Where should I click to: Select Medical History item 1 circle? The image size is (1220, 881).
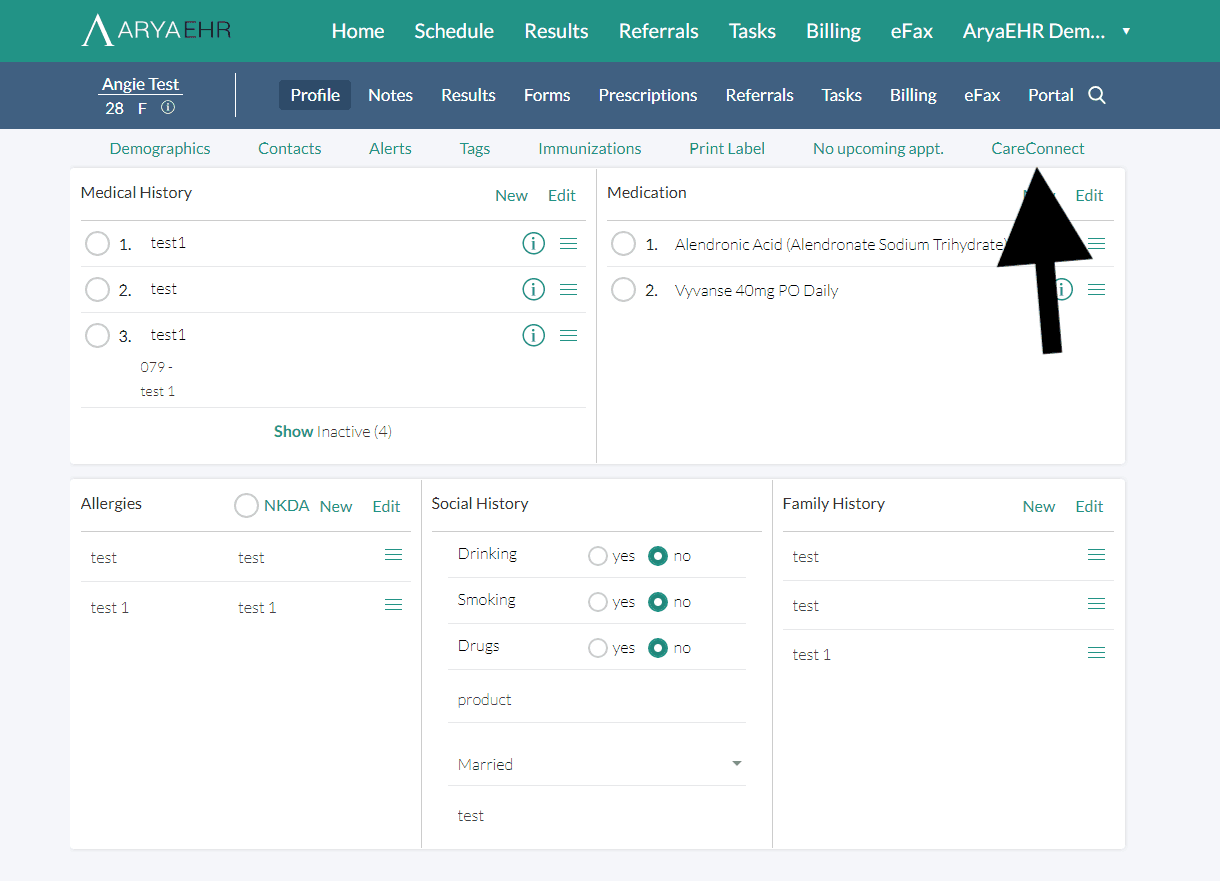click(97, 243)
